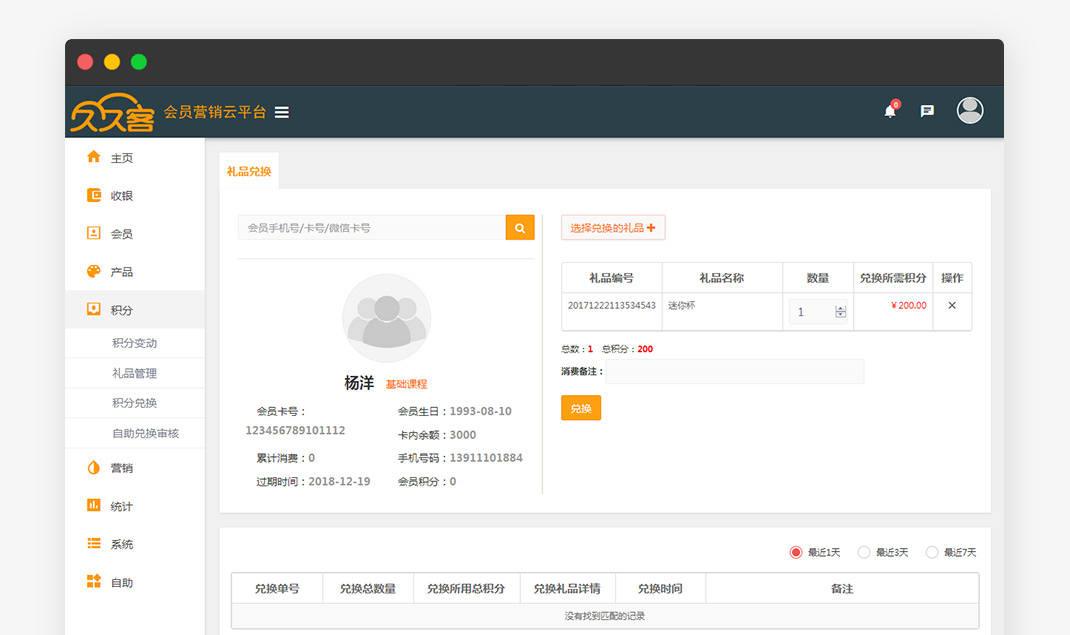Adjust the gift quantity stepper arrows
Viewport: 1070px width, 635px height.
[840, 312]
